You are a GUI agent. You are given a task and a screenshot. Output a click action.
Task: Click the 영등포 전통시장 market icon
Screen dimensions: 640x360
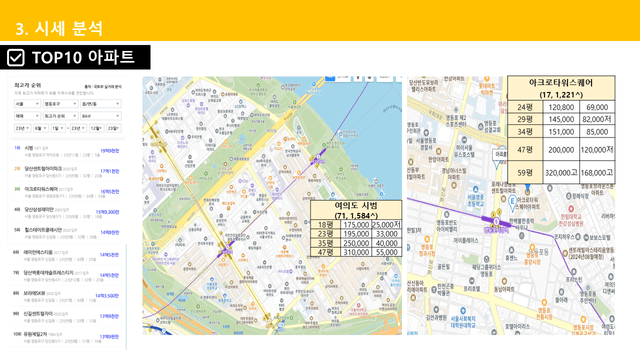pyautogui.click(x=544, y=302)
